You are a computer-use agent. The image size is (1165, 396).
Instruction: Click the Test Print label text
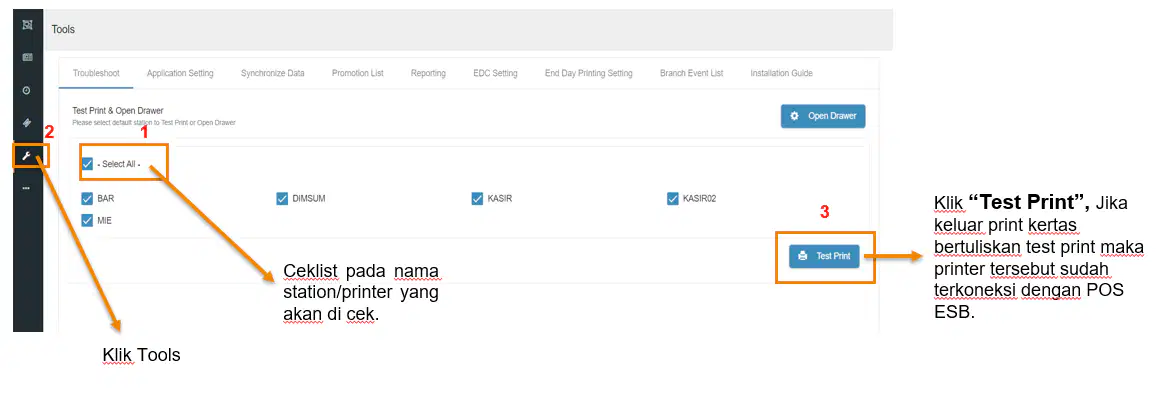tap(834, 256)
